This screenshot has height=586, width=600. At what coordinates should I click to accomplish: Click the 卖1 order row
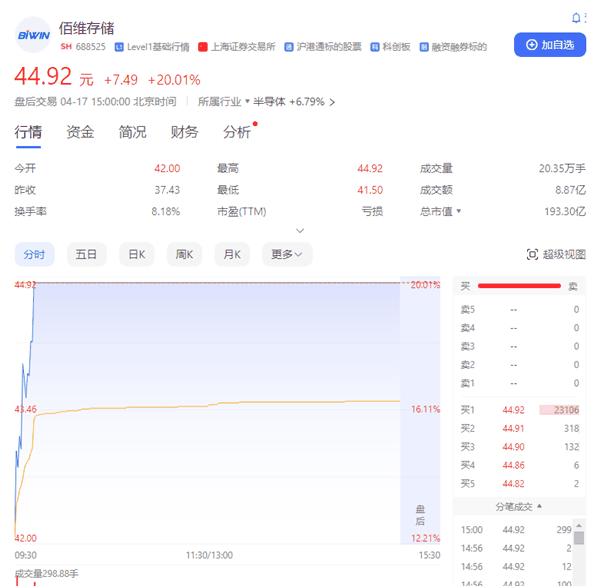[519, 383]
